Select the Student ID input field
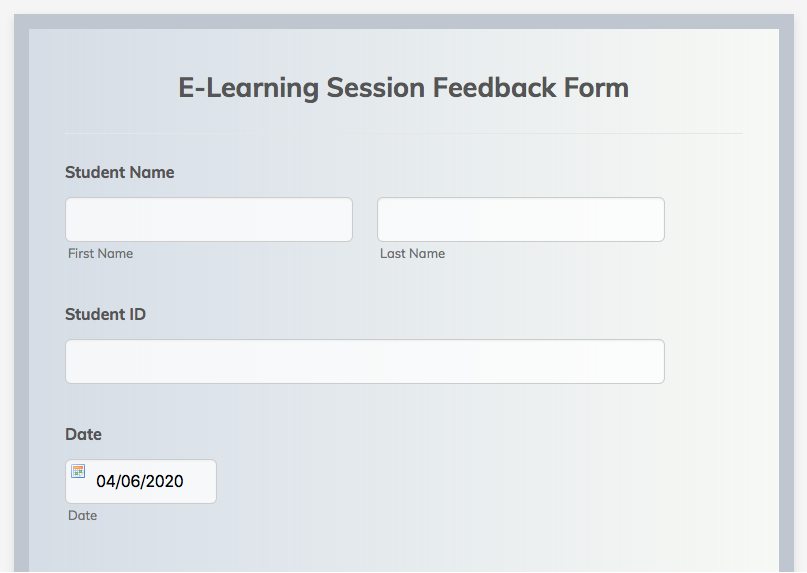The image size is (807, 573). click(x=364, y=361)
